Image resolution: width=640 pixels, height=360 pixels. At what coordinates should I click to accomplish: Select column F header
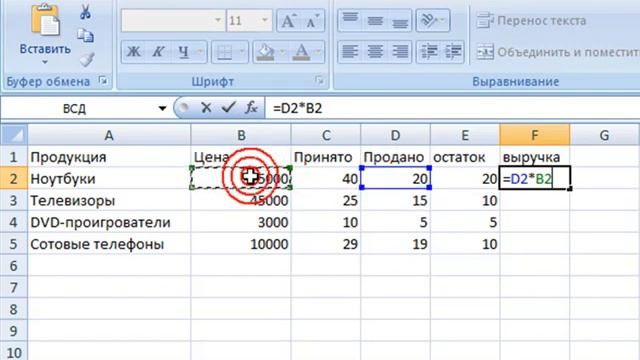[535, 135]
